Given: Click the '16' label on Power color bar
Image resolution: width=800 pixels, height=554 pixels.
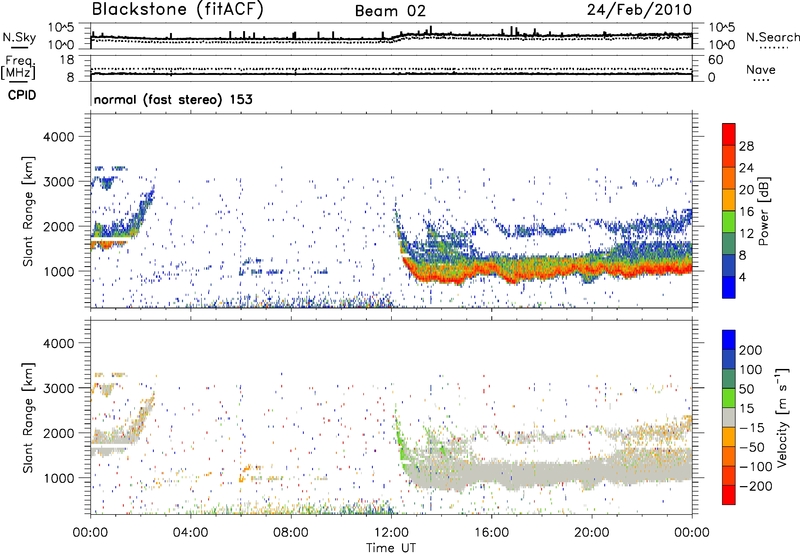Looking at the screenshot, I should pos(746,212).
